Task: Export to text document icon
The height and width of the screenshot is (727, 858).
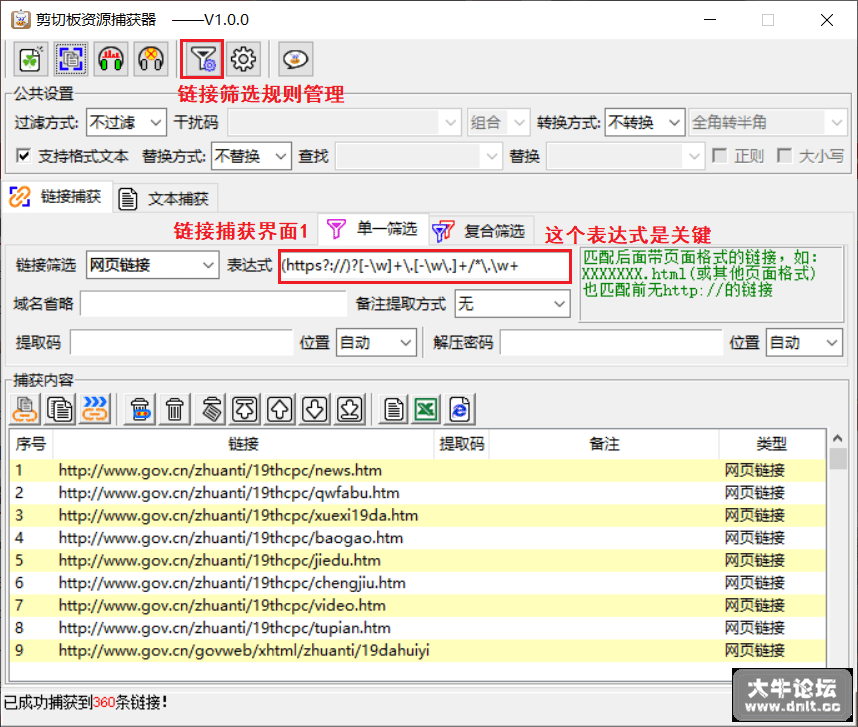Action: pos(394,409)
